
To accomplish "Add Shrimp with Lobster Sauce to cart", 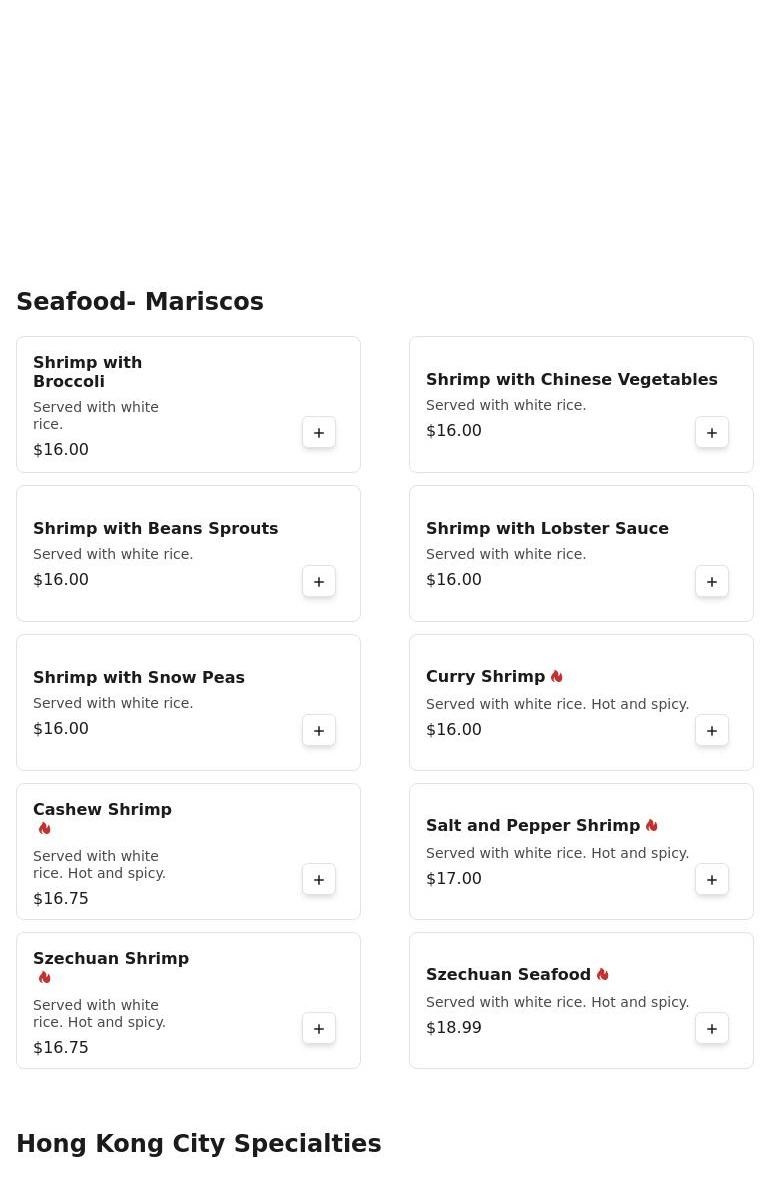I will click(x=712, y=582).
